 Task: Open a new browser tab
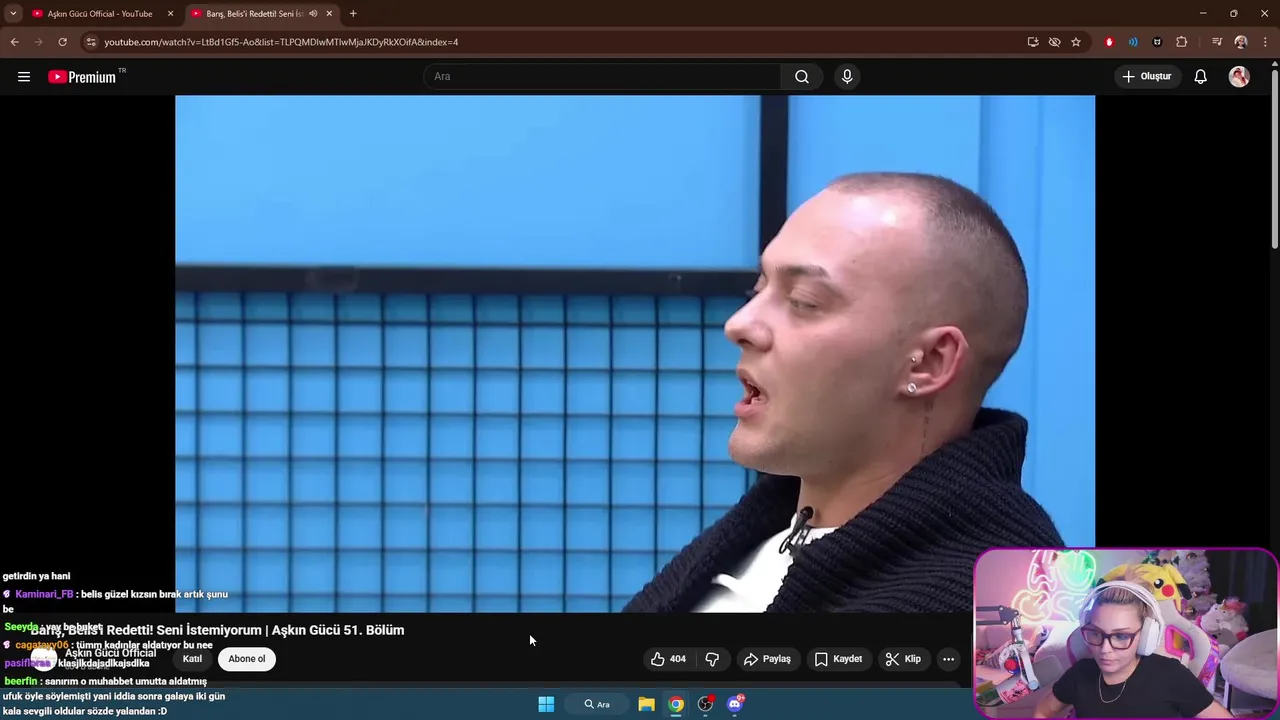[353, 14]
